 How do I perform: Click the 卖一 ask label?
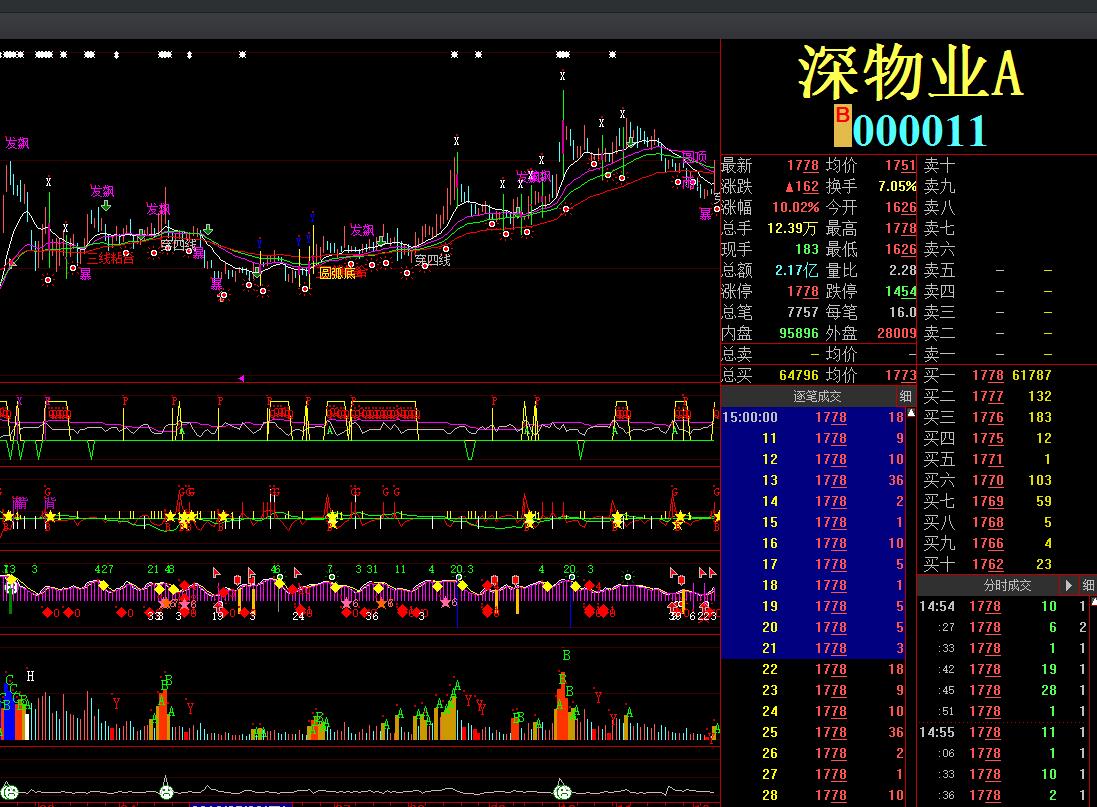tap(939, 354)
